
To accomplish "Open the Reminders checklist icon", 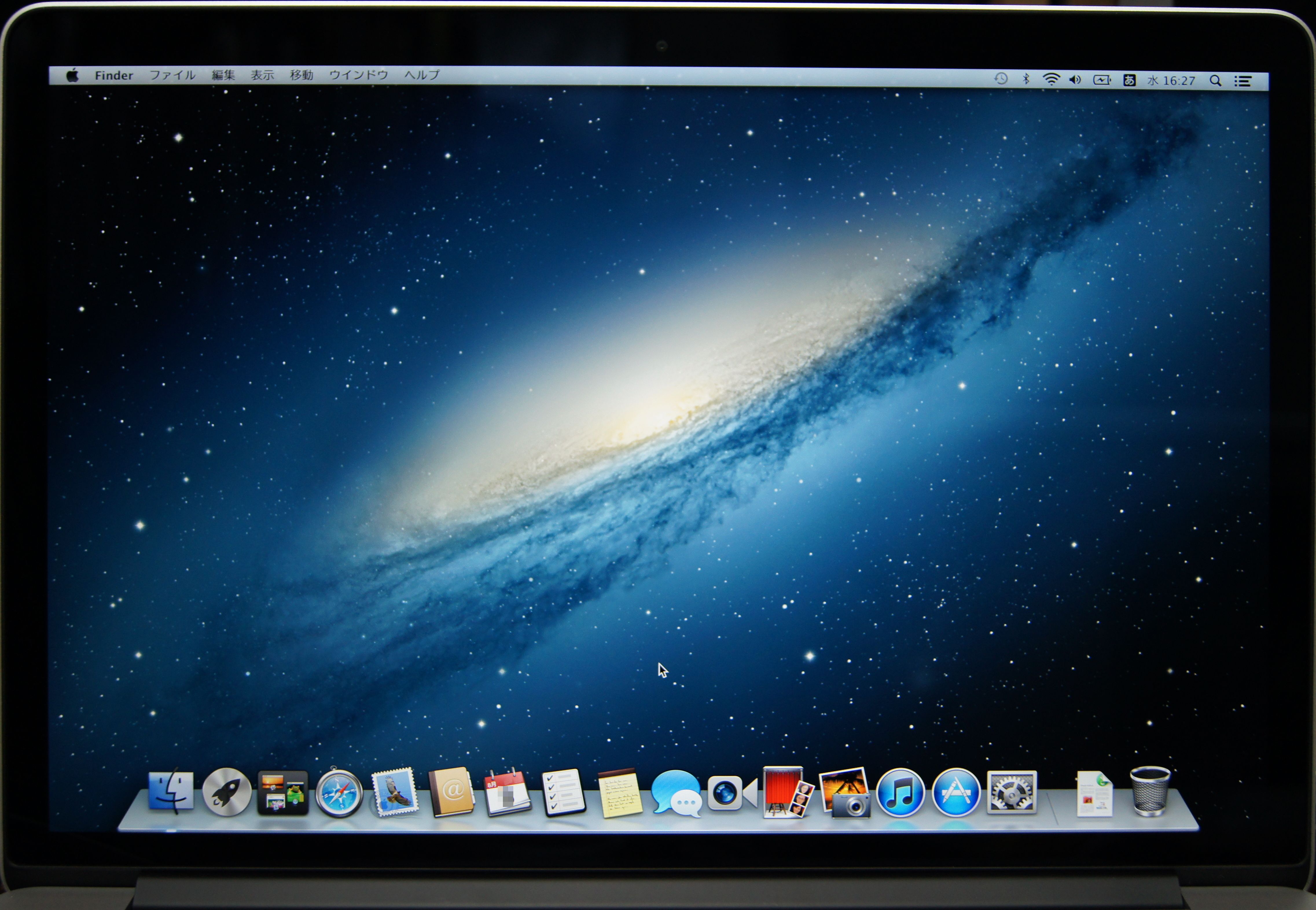I will tap(563, 792).
